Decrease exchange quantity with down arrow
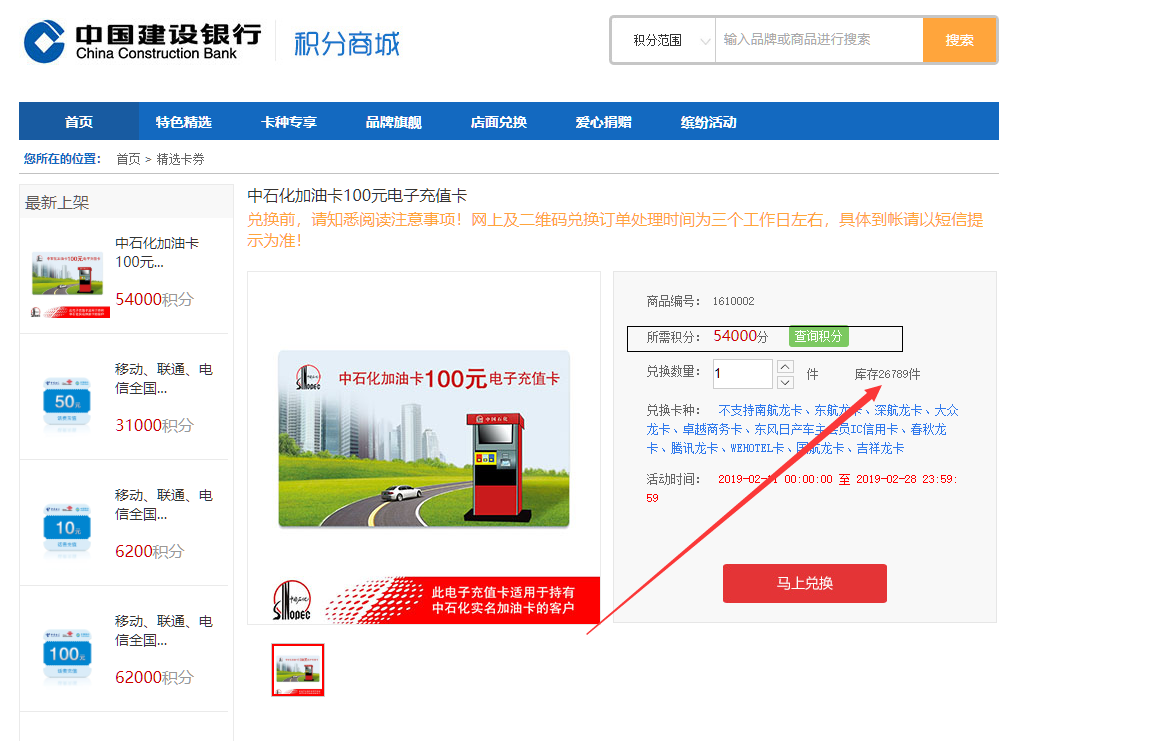 [785, 382]
